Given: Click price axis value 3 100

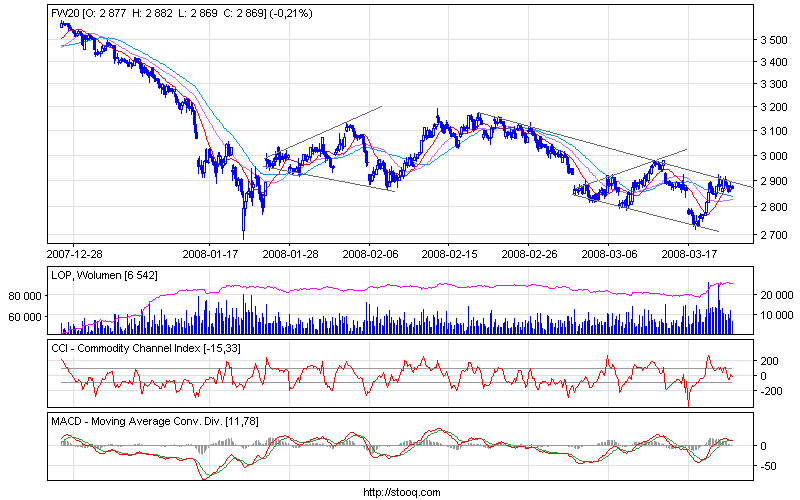Looking at the screenshot, I should [773, 131].
